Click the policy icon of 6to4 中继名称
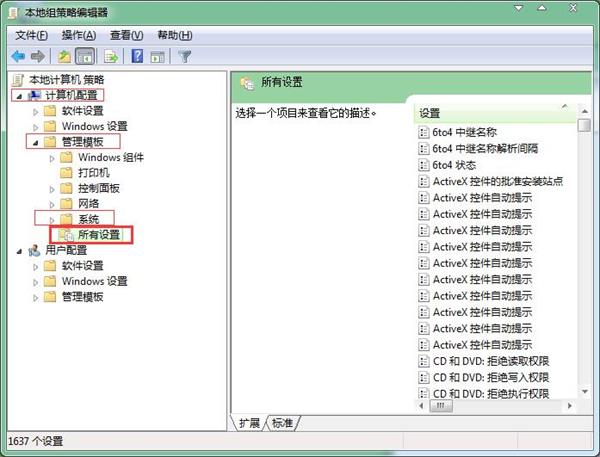Image resolution: width=600 pixels, height=457 pixels. pos(423,132)
